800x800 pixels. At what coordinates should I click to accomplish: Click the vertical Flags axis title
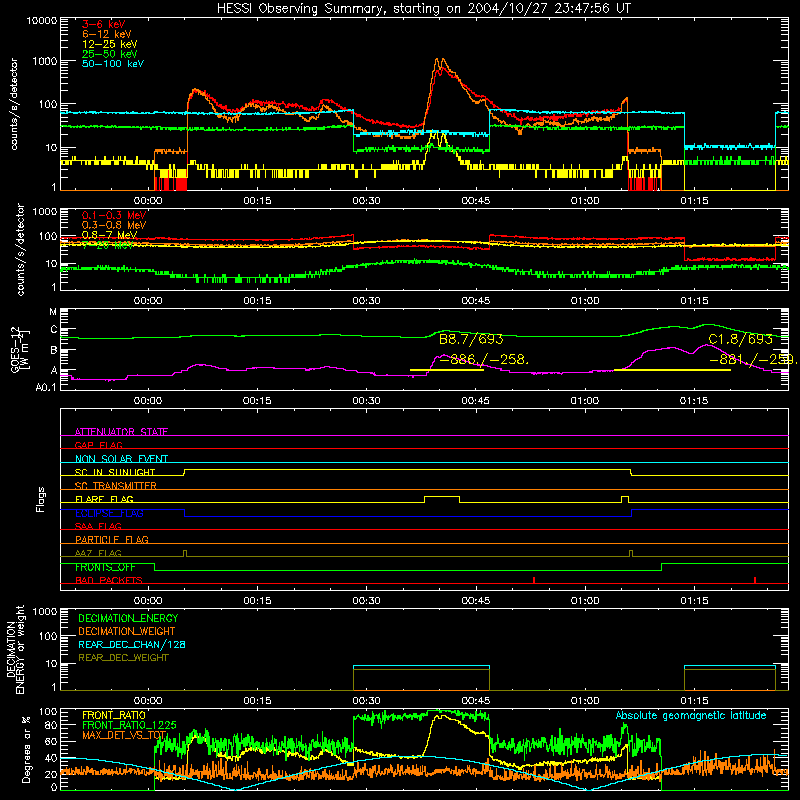point(40,499)
